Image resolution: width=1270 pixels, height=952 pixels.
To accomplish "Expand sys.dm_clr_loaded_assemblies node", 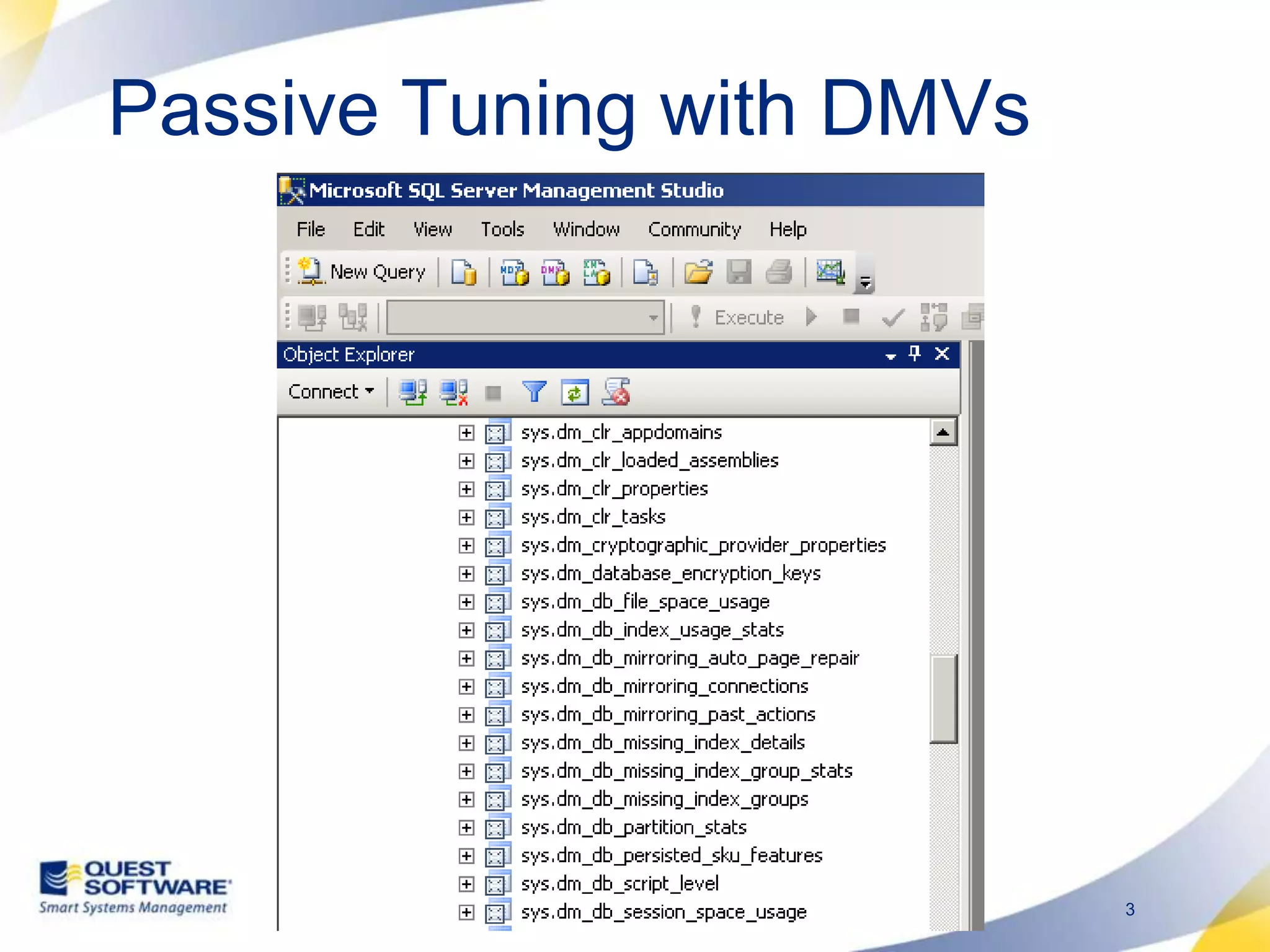I will click(466, 461).
